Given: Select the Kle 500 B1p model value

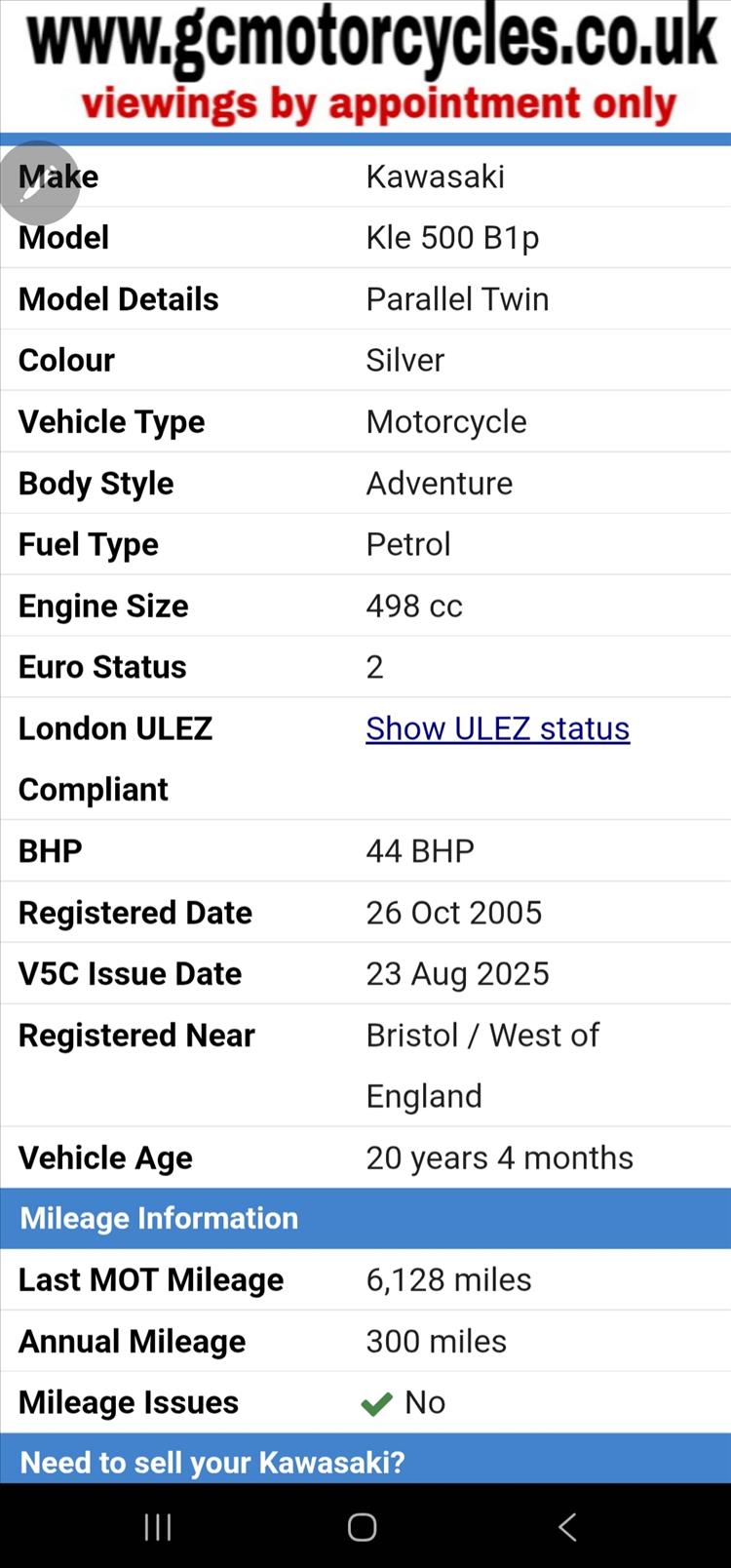Looking at the screenshot, I should point(452,238).
